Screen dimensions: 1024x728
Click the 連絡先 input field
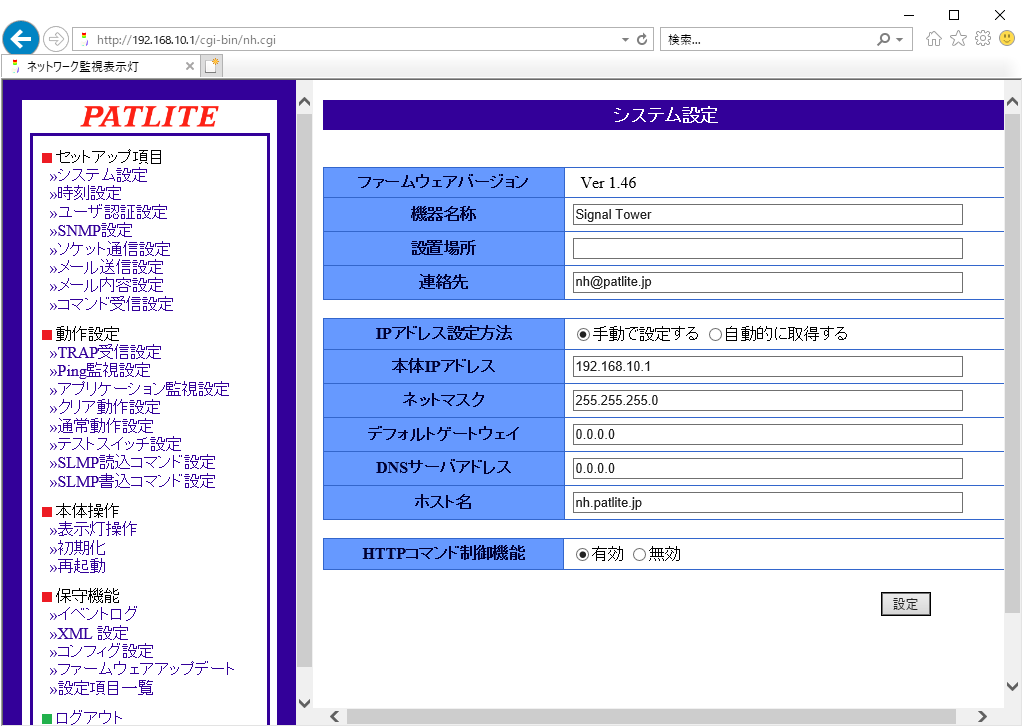click(767, 283)
